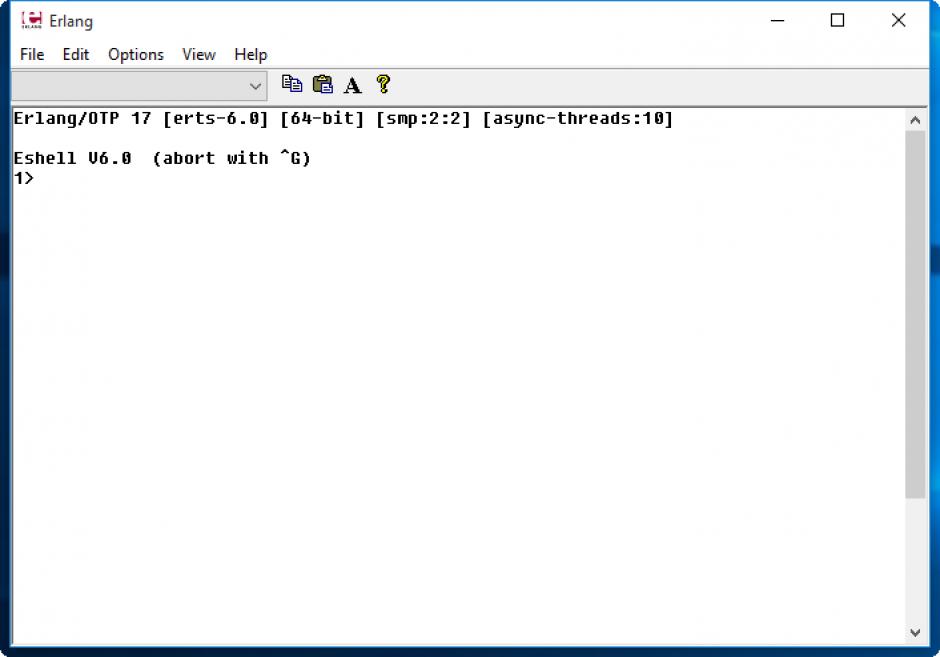Minimize the Erlang window
Viewport: 940px width, 657px height.
(x=778, y=20)
